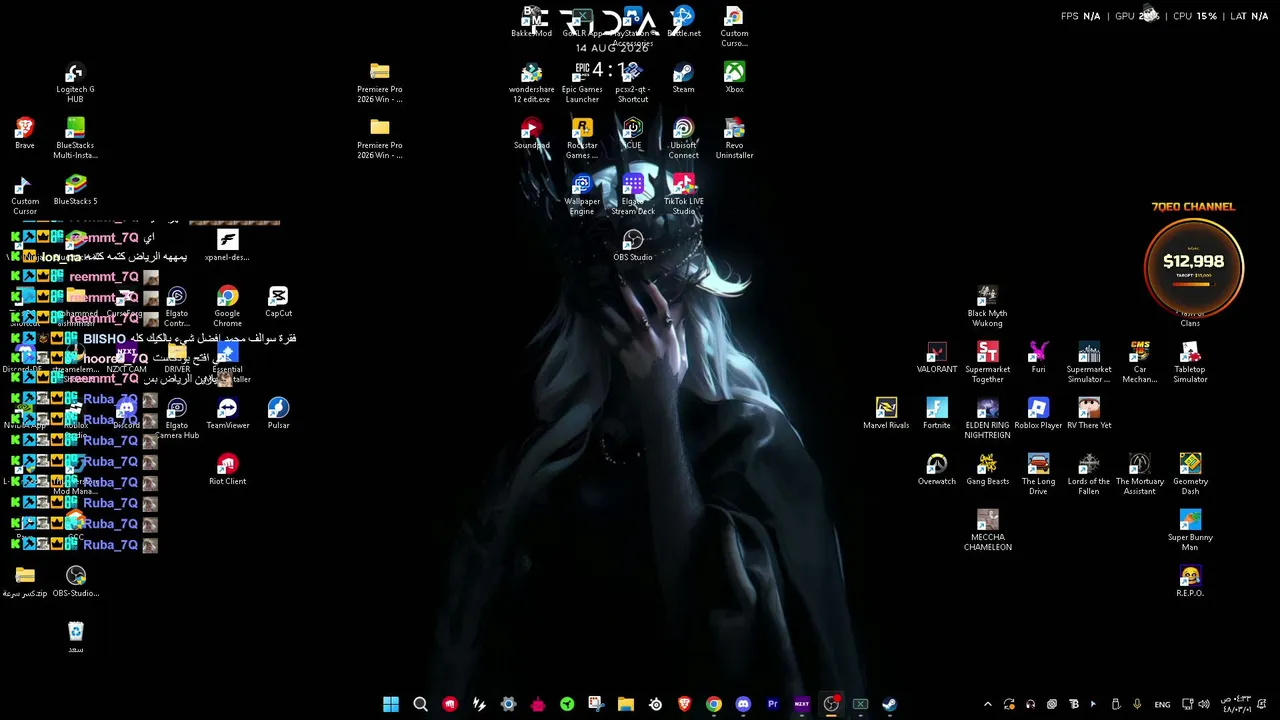Open the Battle.net desktop shortcut
1280x720 pixels.
(683, 22)
